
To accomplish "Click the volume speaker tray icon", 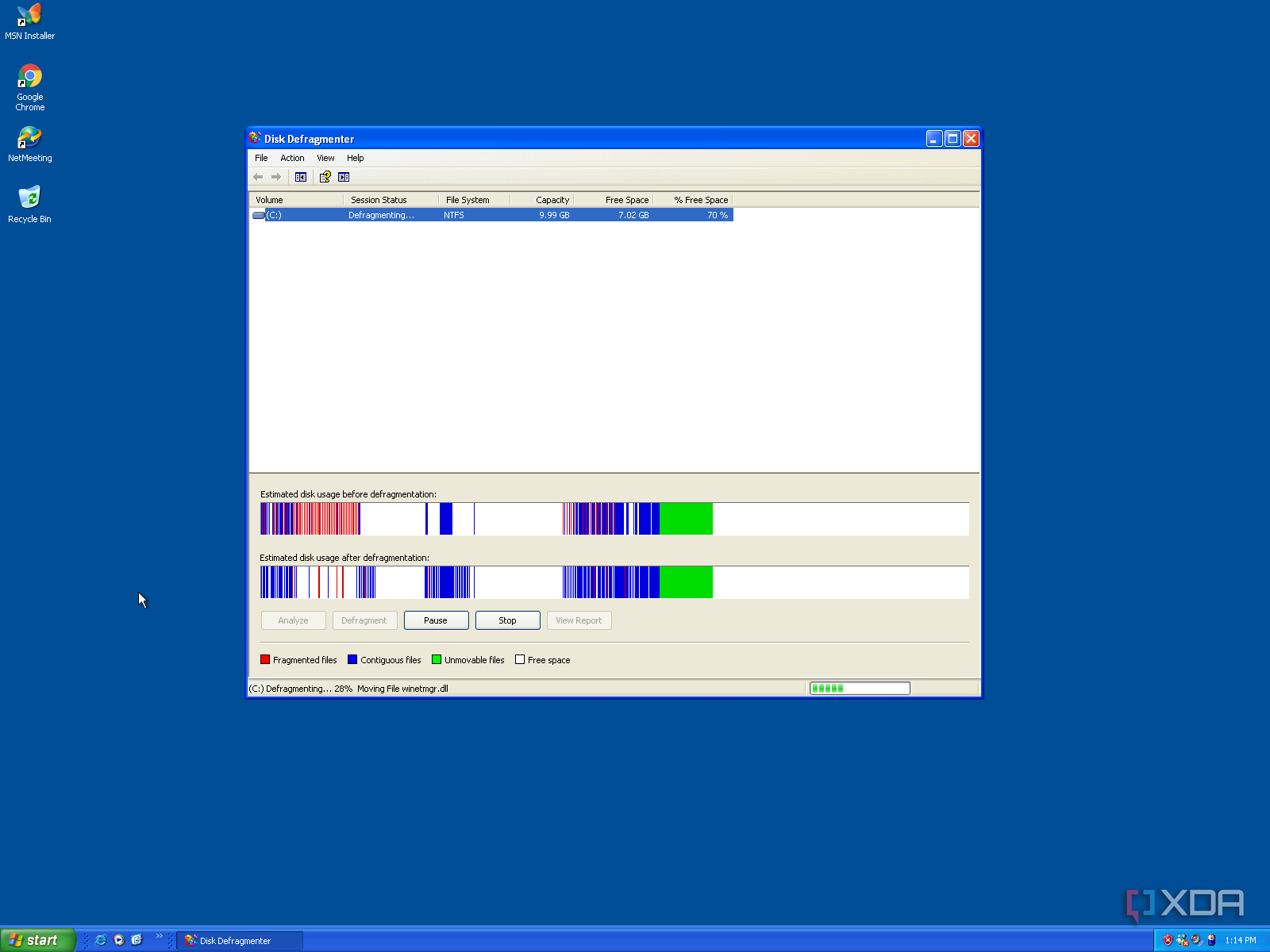I will coord(1197,940).
